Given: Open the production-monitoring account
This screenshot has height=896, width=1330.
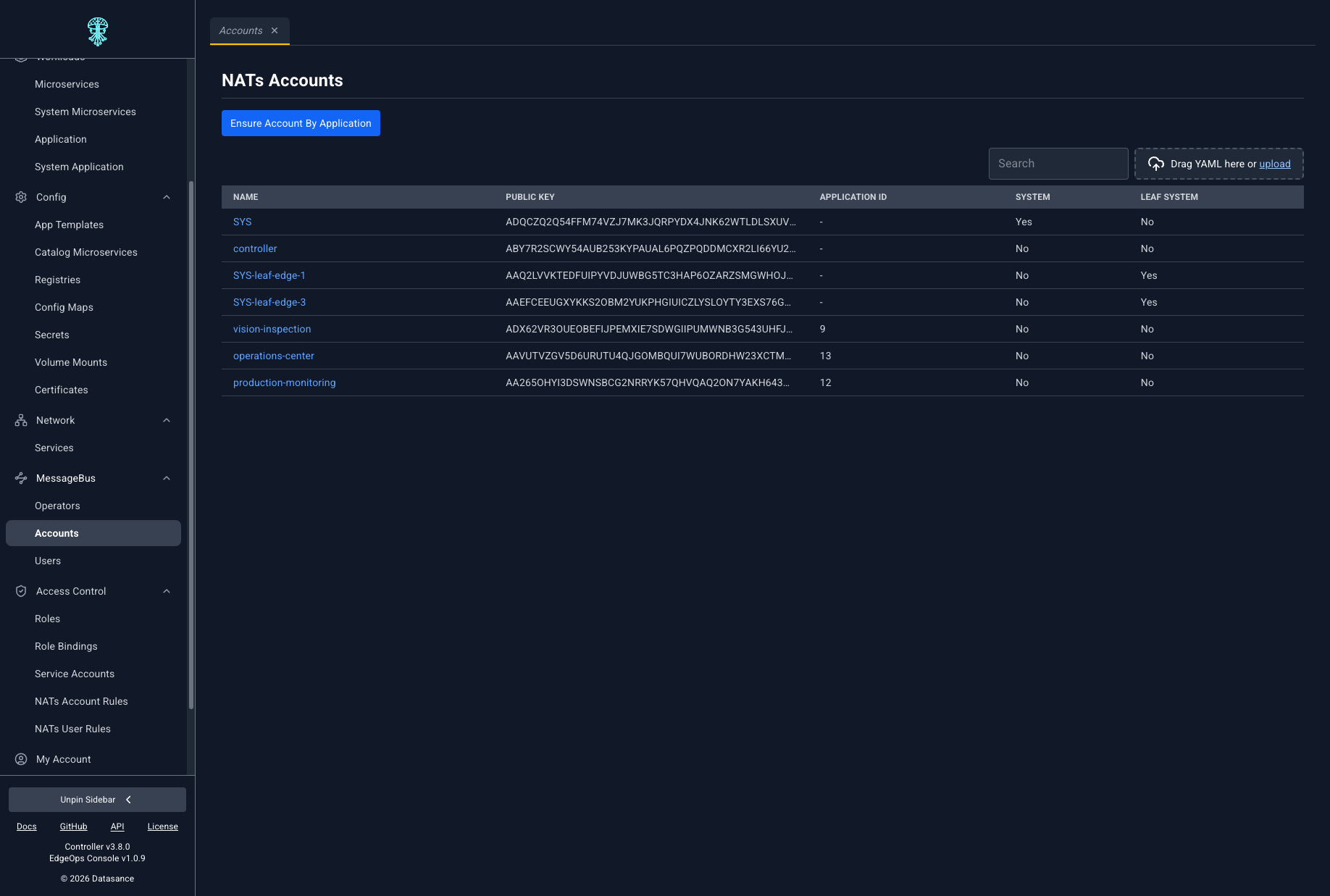Looking at the screenshot, I should [285, 382].
